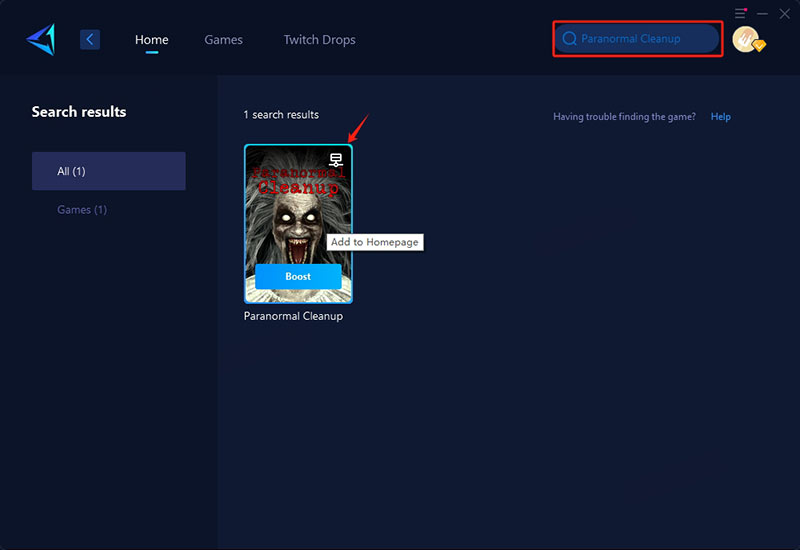Click the search magnifier icon
Image resolution: width=800 pixels, height=550 pixels.
pyautogui.click(x=569, y=38)
